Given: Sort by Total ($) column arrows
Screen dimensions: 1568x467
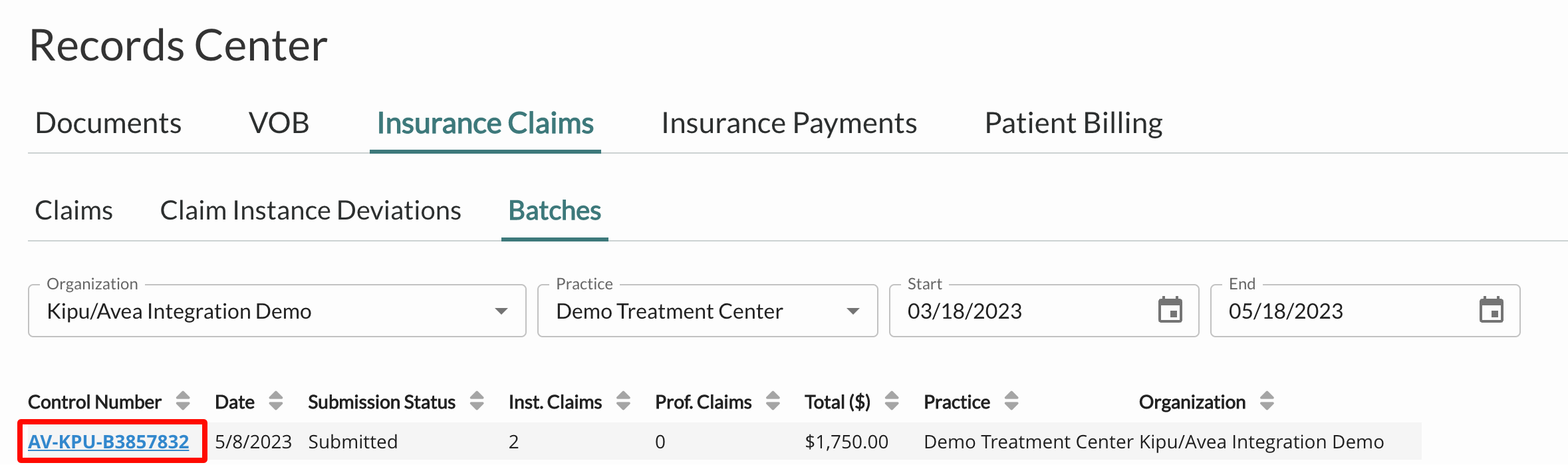Looking at the screenshot, I should click(x=892, y=401).
